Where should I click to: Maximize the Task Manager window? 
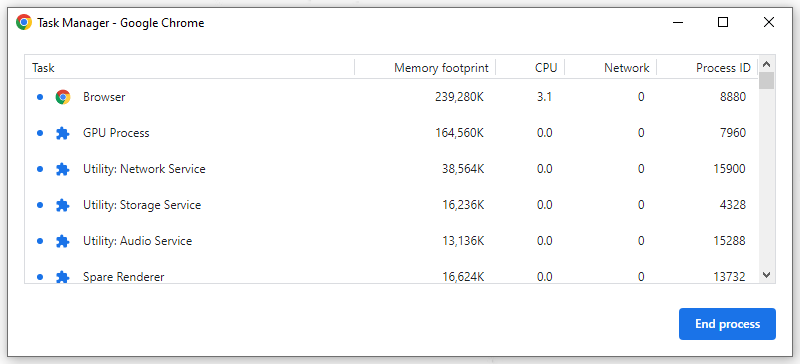[x=722, y=22]
